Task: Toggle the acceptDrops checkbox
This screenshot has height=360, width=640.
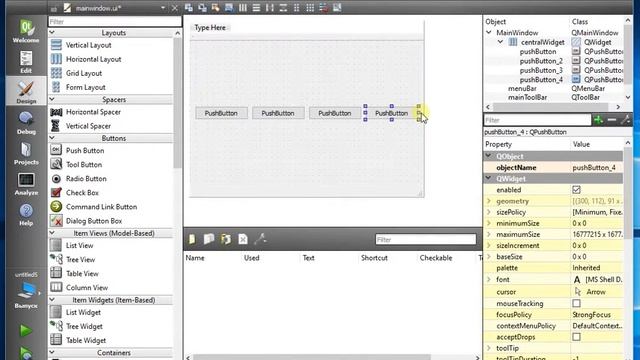Action: (x=576, y=337)
